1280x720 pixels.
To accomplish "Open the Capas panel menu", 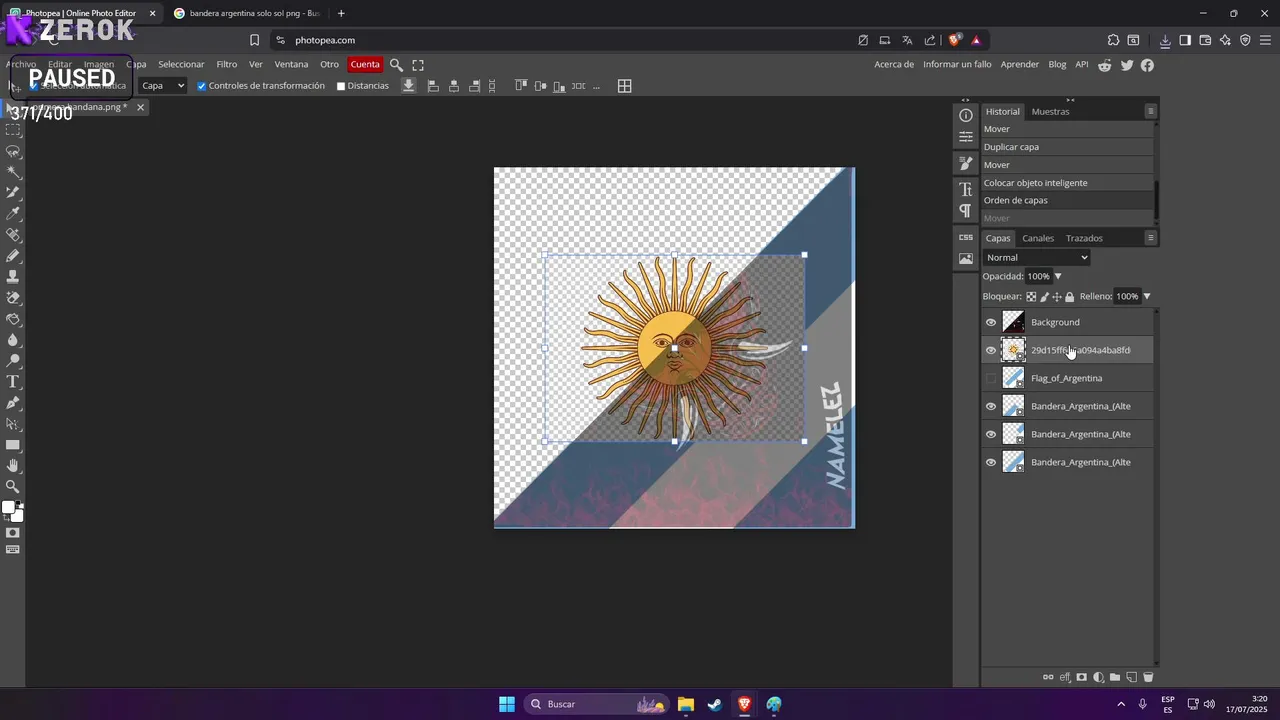I will [1151, 238].
